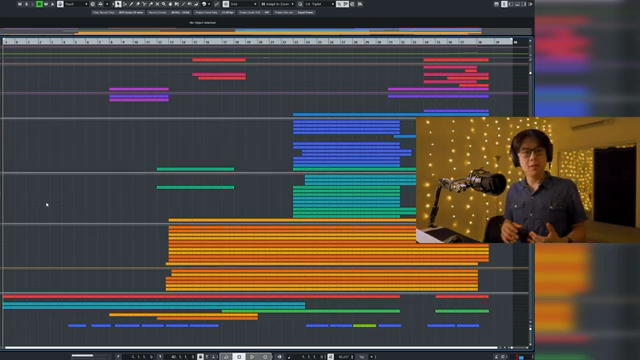The width and height of the screenshot is (640, 360).
Task: Click the color palette icon
Action: coord(204,4)
